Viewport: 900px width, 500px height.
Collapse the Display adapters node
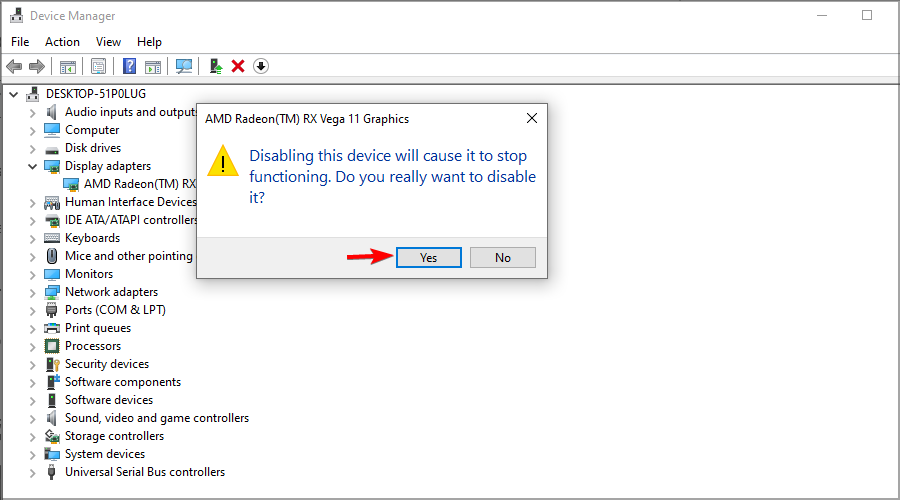pyautogui.click(x=32, y=166)
